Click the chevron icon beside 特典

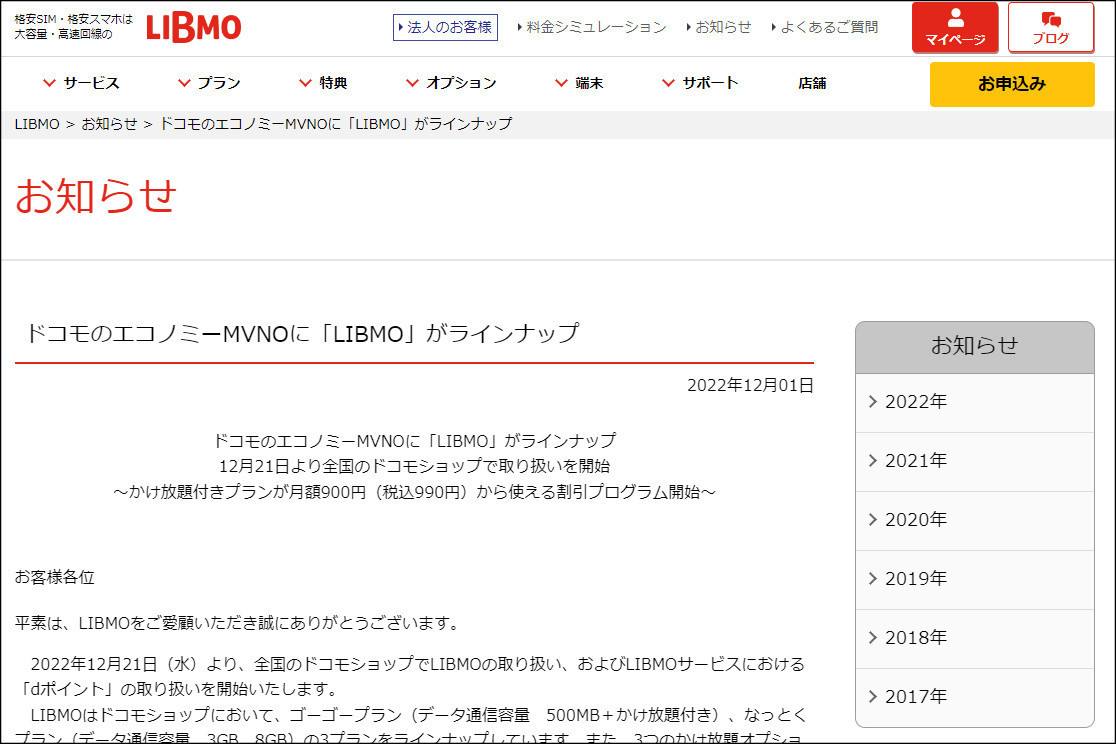click(306, 84)
